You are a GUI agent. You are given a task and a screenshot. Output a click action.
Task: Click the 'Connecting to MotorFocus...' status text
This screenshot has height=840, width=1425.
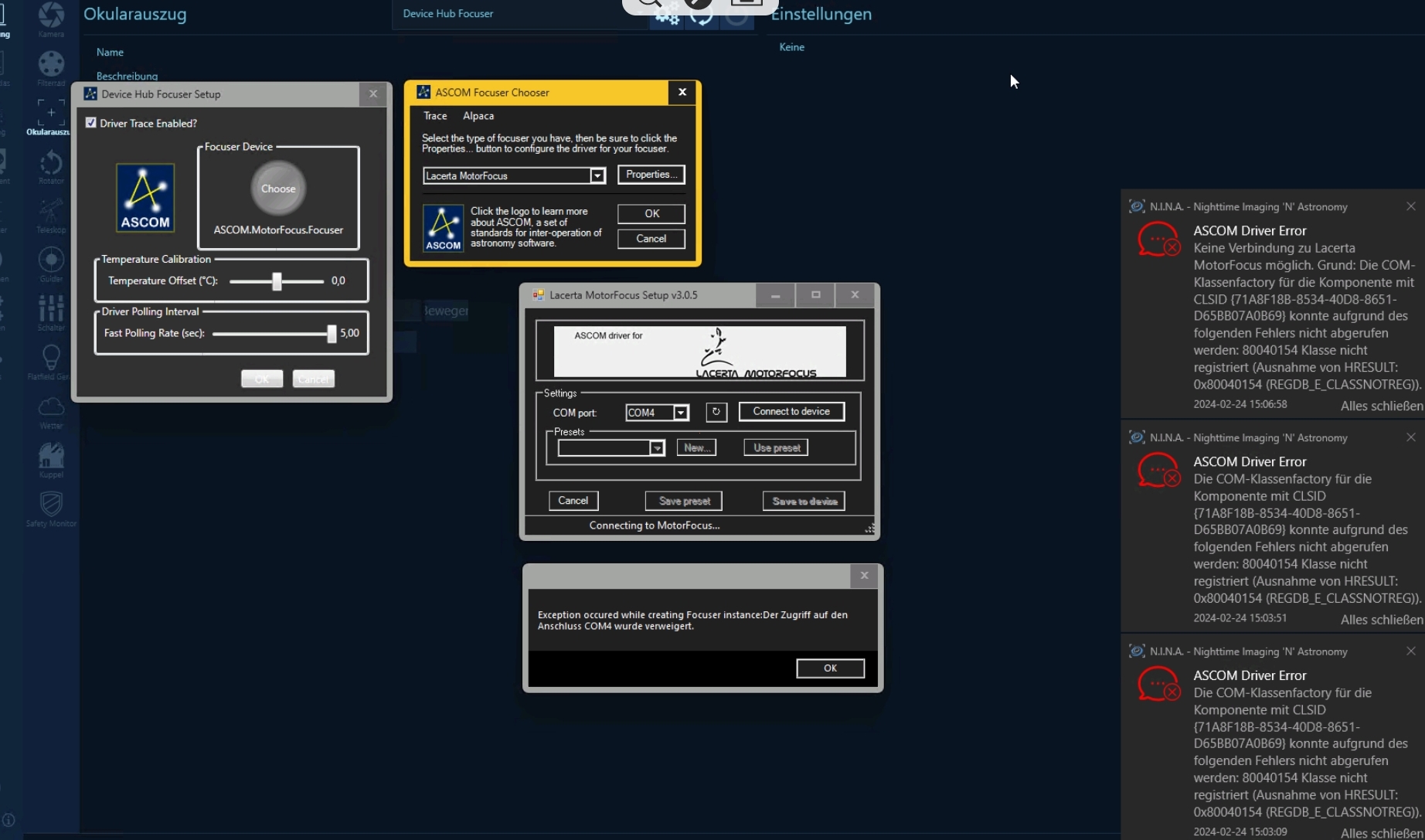655,525
